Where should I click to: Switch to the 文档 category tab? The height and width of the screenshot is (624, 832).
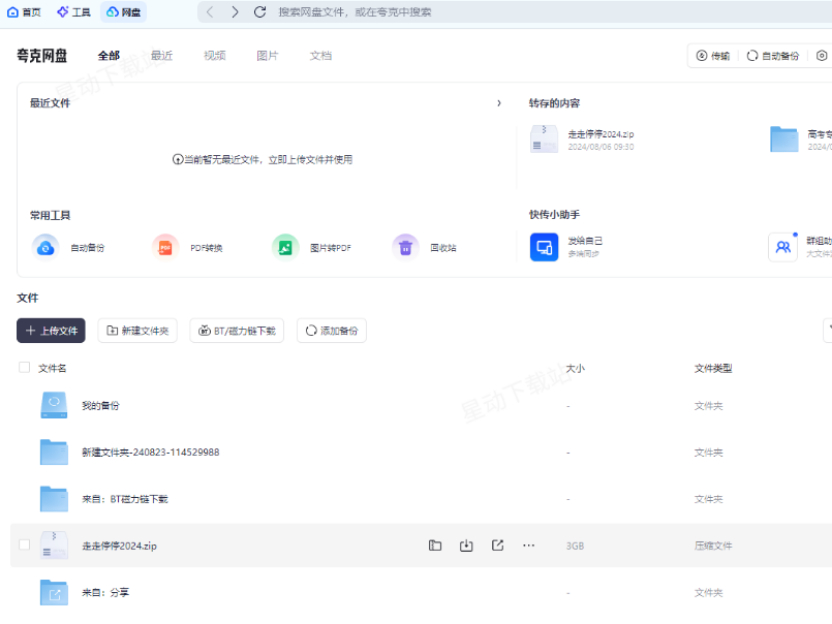pos(320,56)
